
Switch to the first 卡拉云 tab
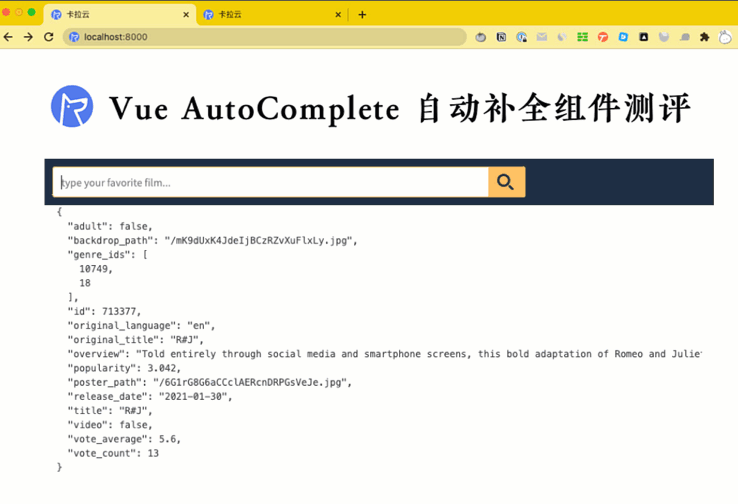[120, 15]
